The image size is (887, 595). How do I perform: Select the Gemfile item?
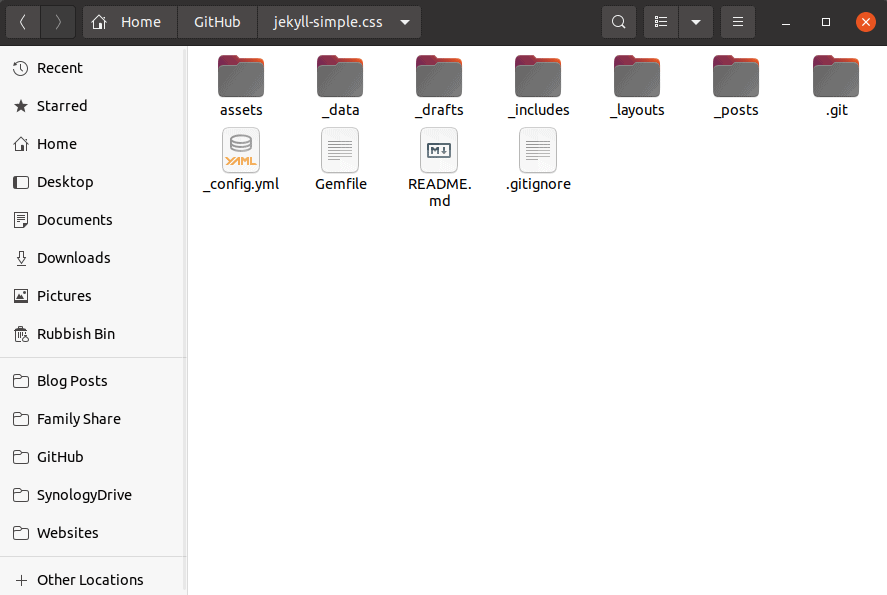[339, 160]
